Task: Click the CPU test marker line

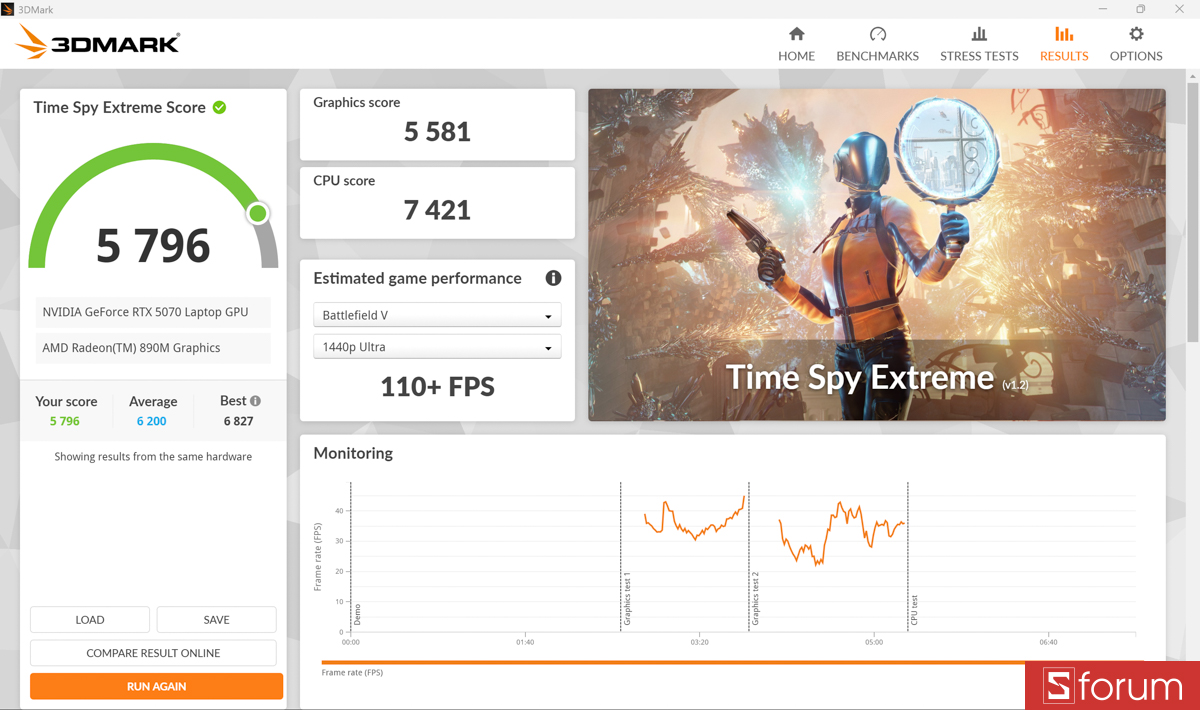Action: click(908, 556)
